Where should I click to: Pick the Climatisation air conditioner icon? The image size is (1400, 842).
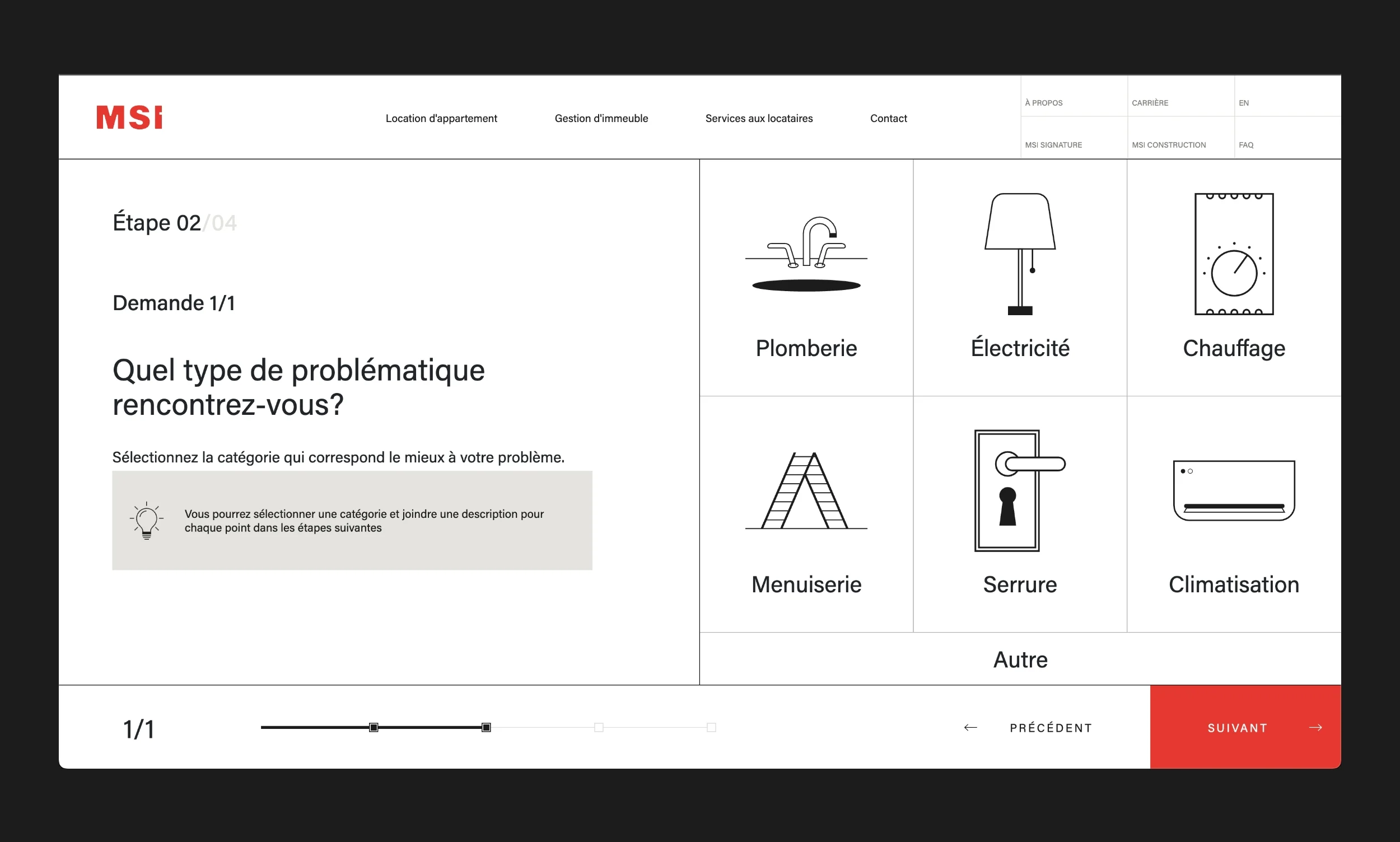coord(1234,491)
